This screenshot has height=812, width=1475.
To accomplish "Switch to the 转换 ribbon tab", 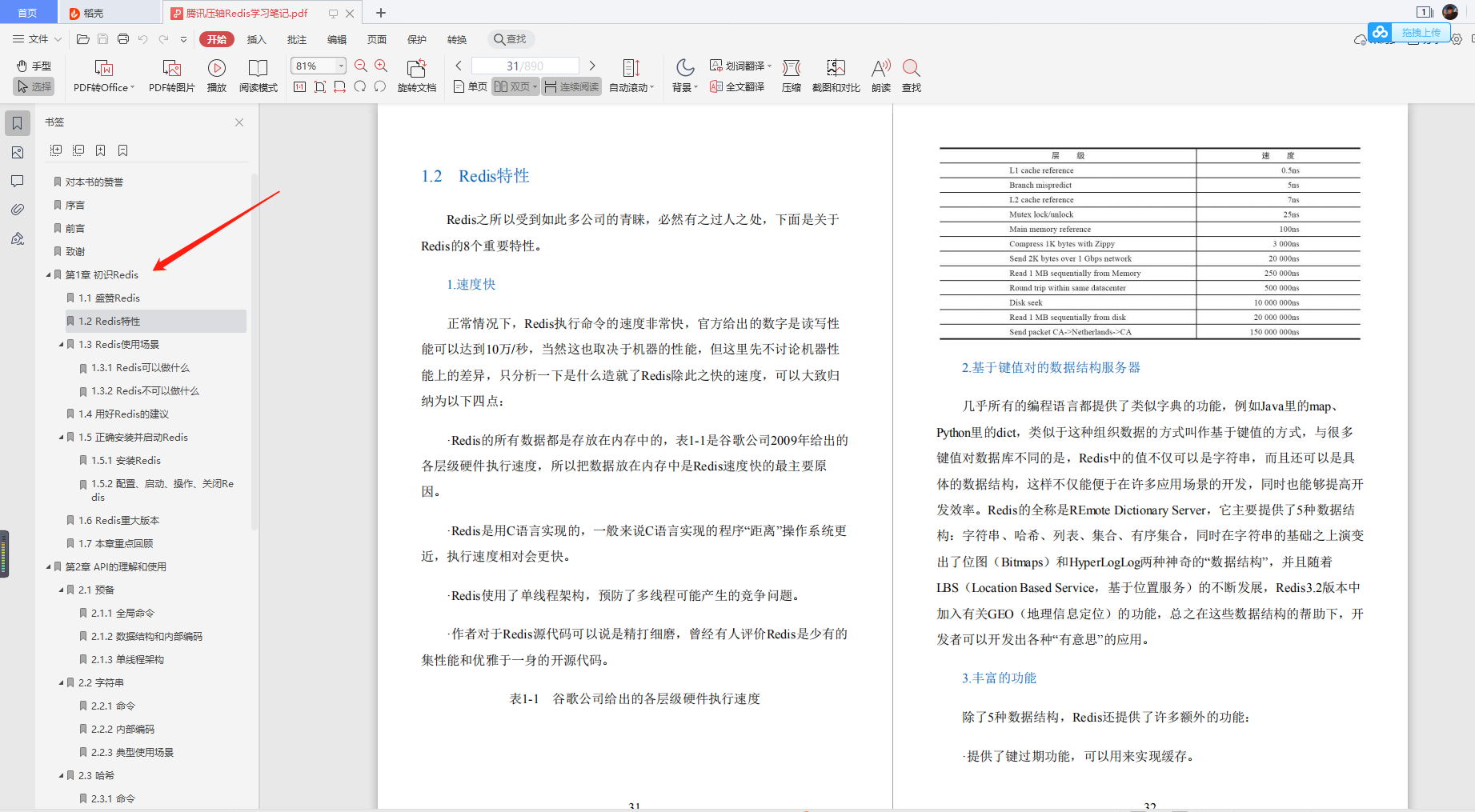I will 456,39.
